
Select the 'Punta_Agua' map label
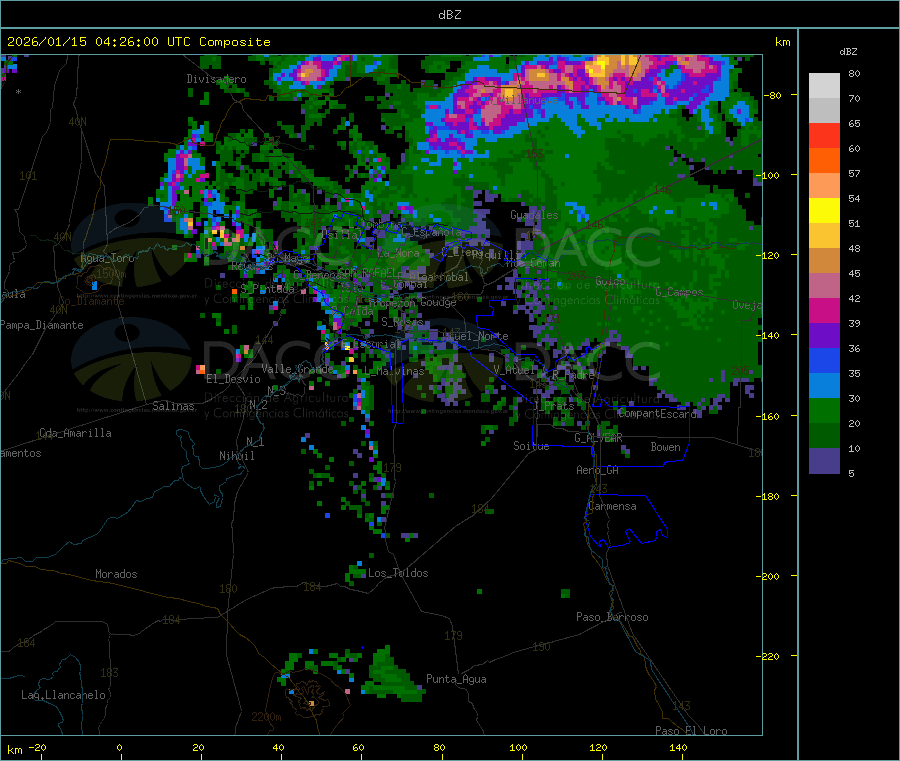(x=456, y=679)
